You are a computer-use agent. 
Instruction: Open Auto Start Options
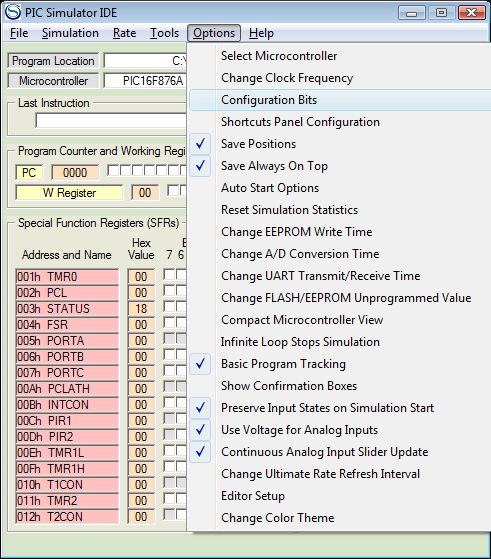pyautogui.click(x=340, y=188)
